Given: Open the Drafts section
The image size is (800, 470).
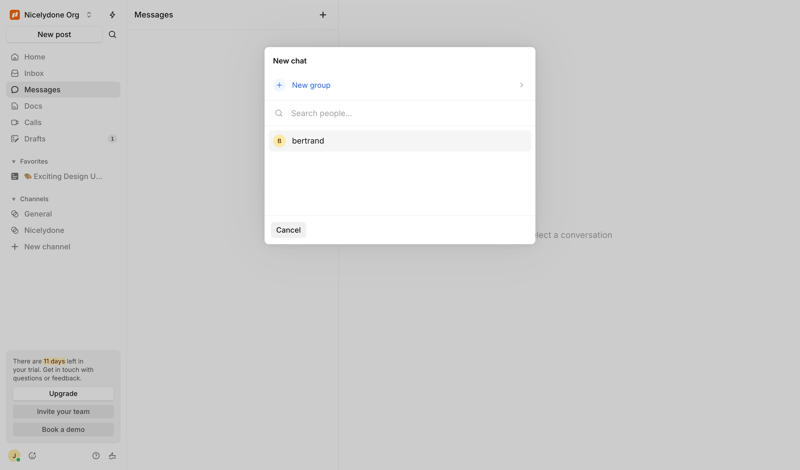Looking at the screenshot, I should click(x=35, y=139).
